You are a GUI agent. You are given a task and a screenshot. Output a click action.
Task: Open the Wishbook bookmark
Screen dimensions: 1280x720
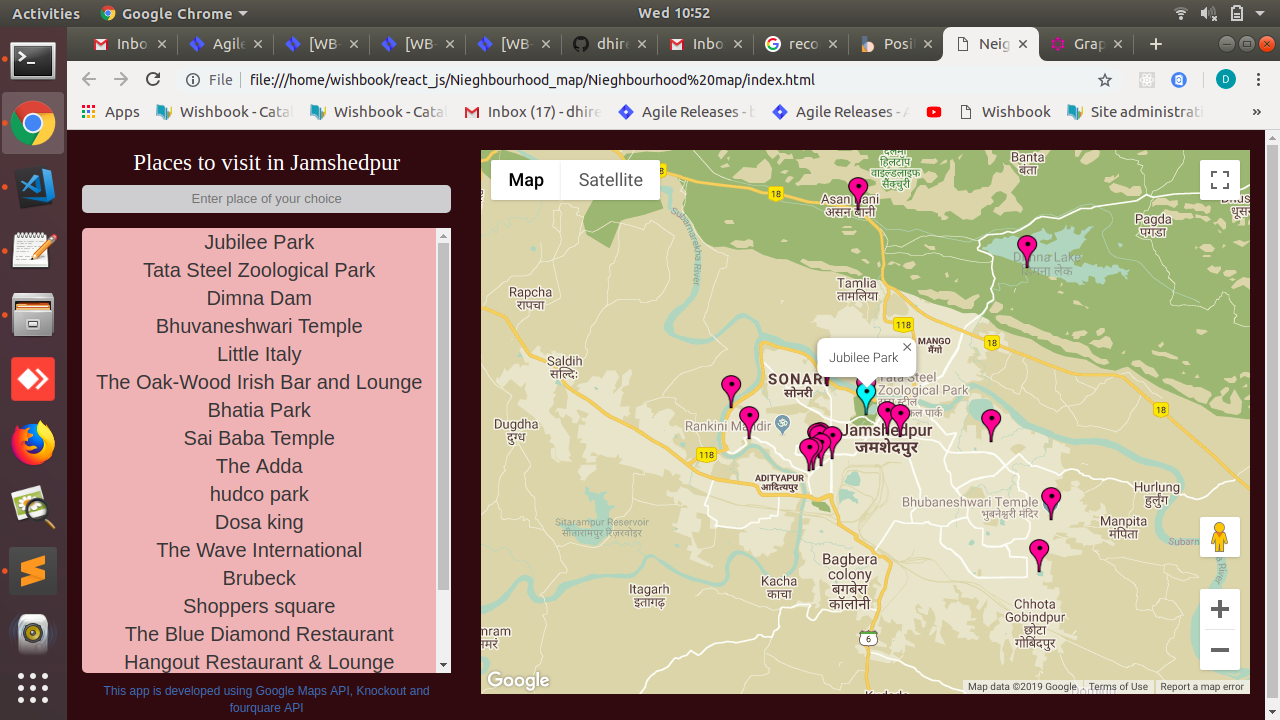tap(1004, 112)
